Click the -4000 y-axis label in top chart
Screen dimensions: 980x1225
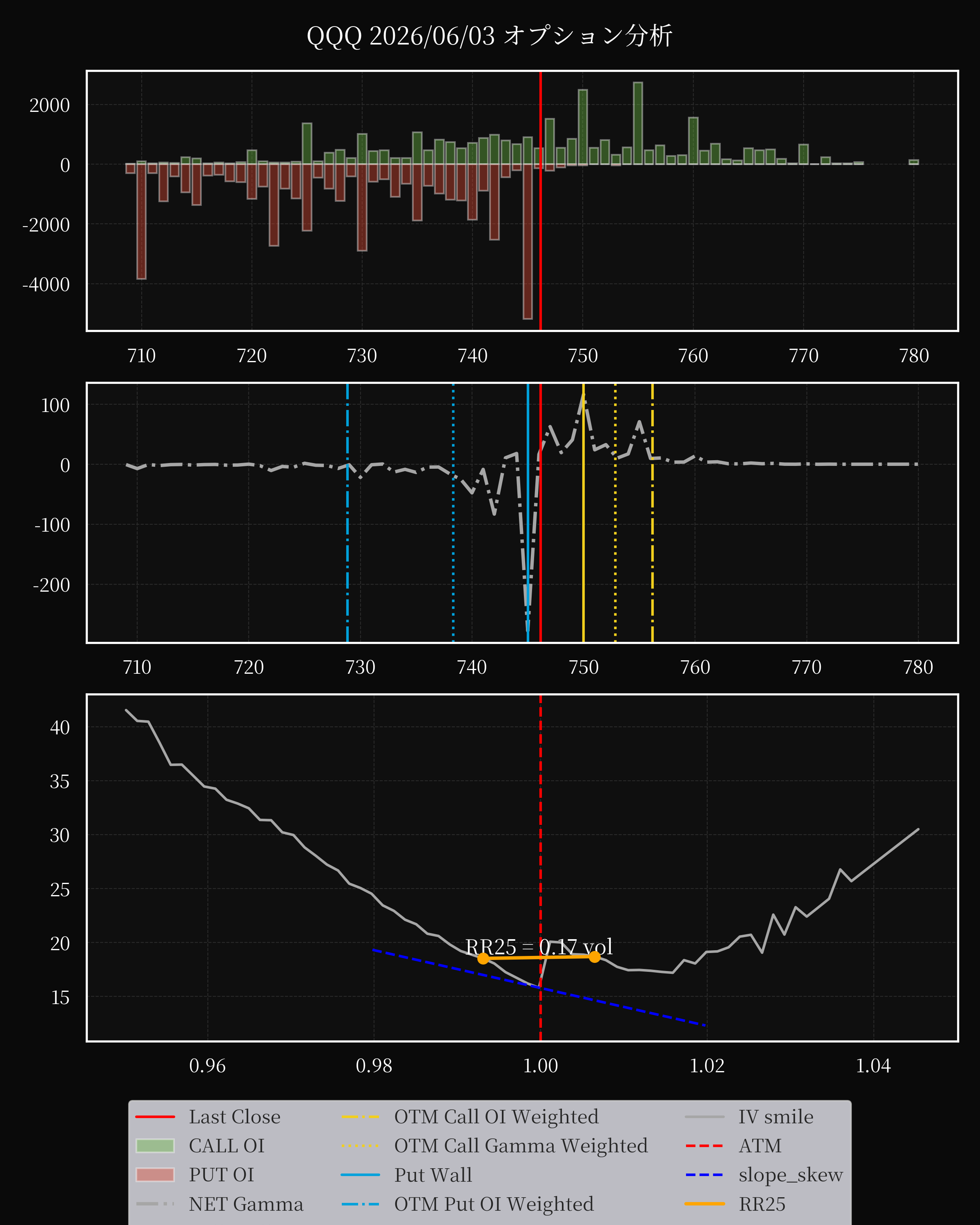coord(46,284)
